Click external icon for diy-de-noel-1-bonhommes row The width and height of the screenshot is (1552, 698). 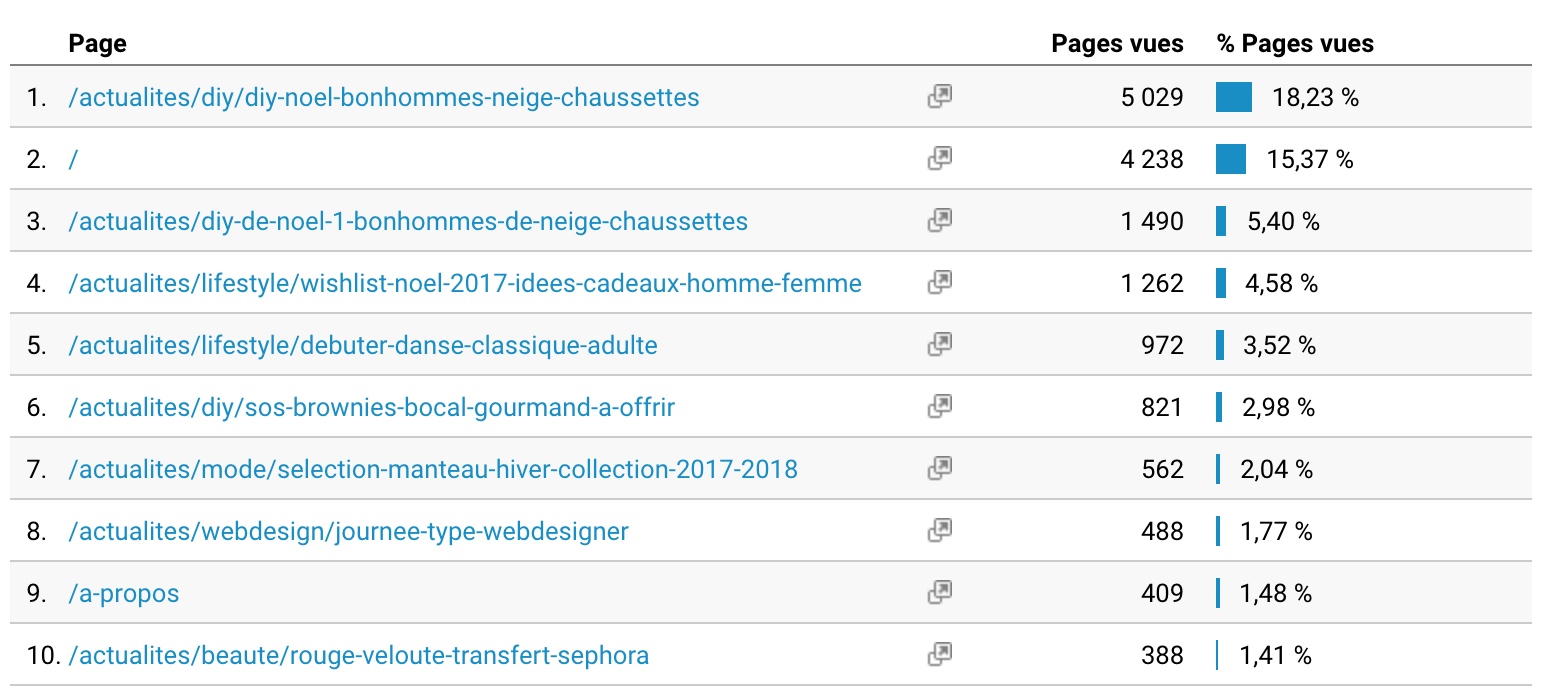pos(939,221)
